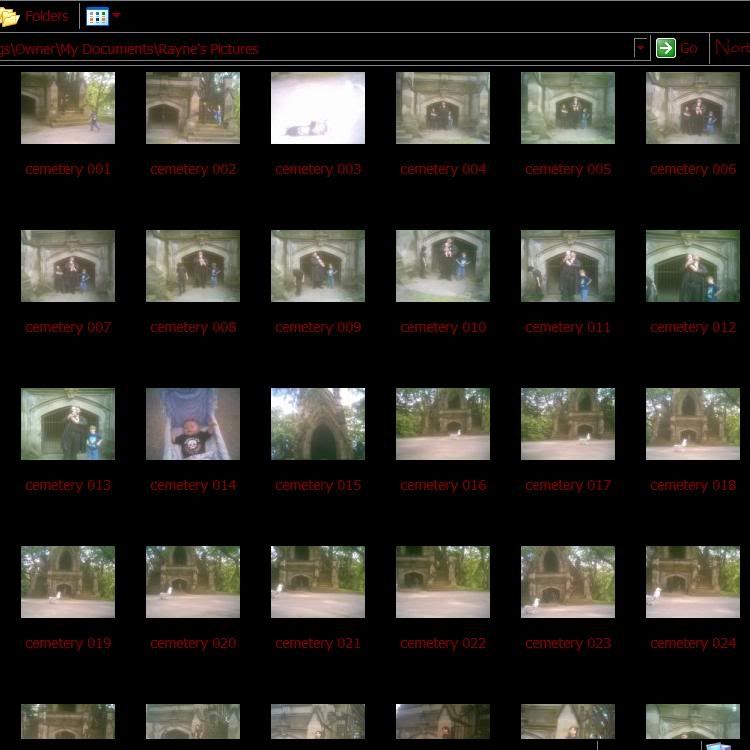Click the file name label cemetery 014
750x750 pixels.
point(193,485)
